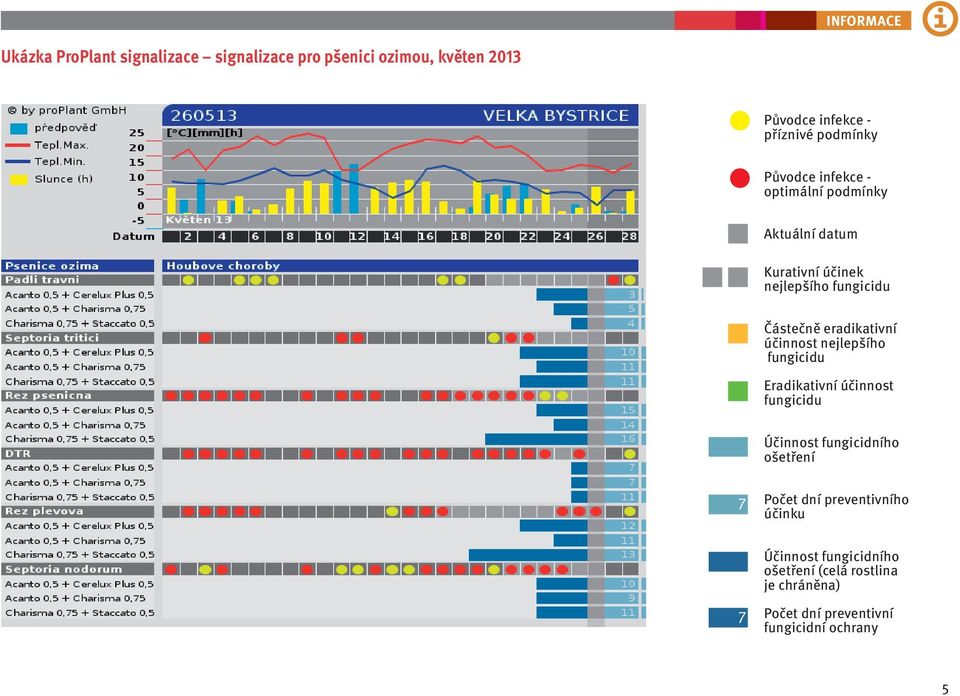Open the Septoria tritici disease row
This screenshot has width=960, height=696.
click(78, 338)
